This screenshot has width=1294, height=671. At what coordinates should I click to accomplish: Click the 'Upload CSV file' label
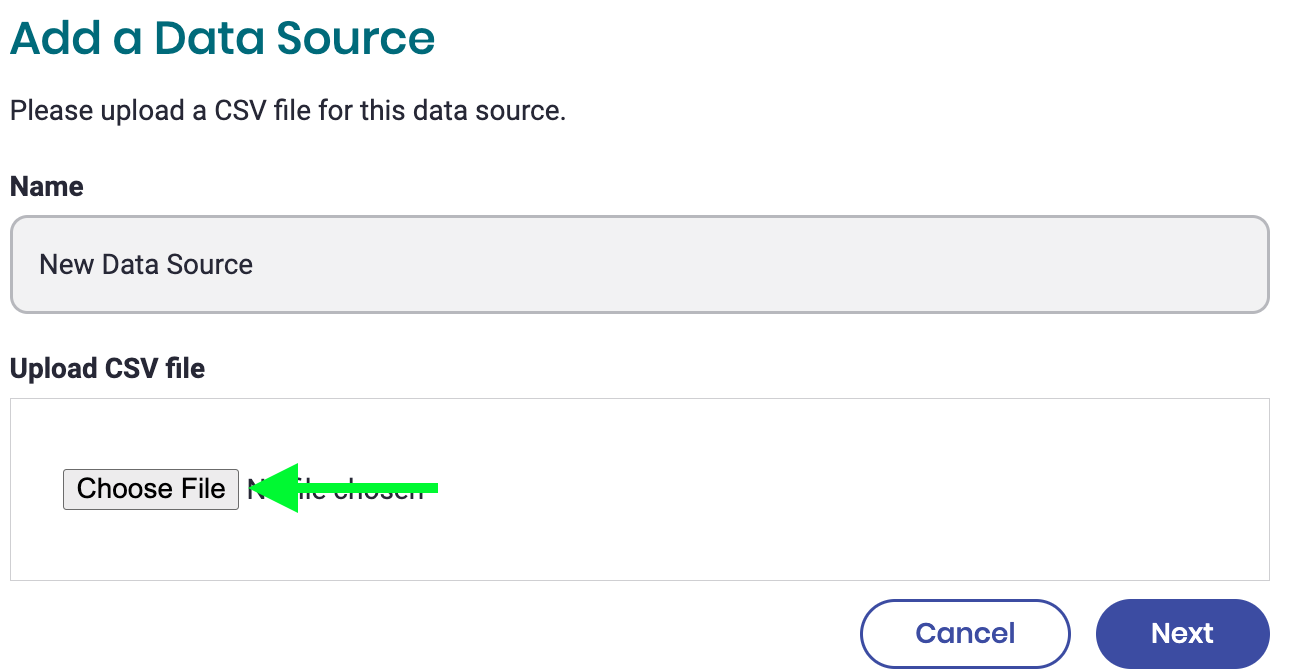107,369
